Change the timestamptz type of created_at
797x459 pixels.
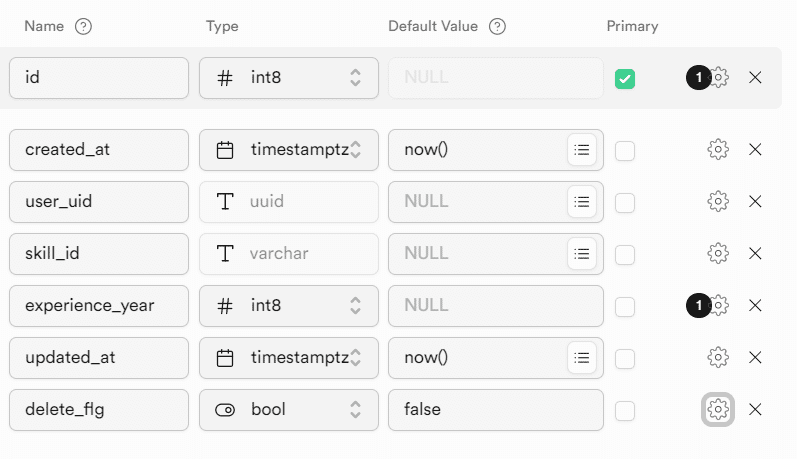(x=289, y=150)
